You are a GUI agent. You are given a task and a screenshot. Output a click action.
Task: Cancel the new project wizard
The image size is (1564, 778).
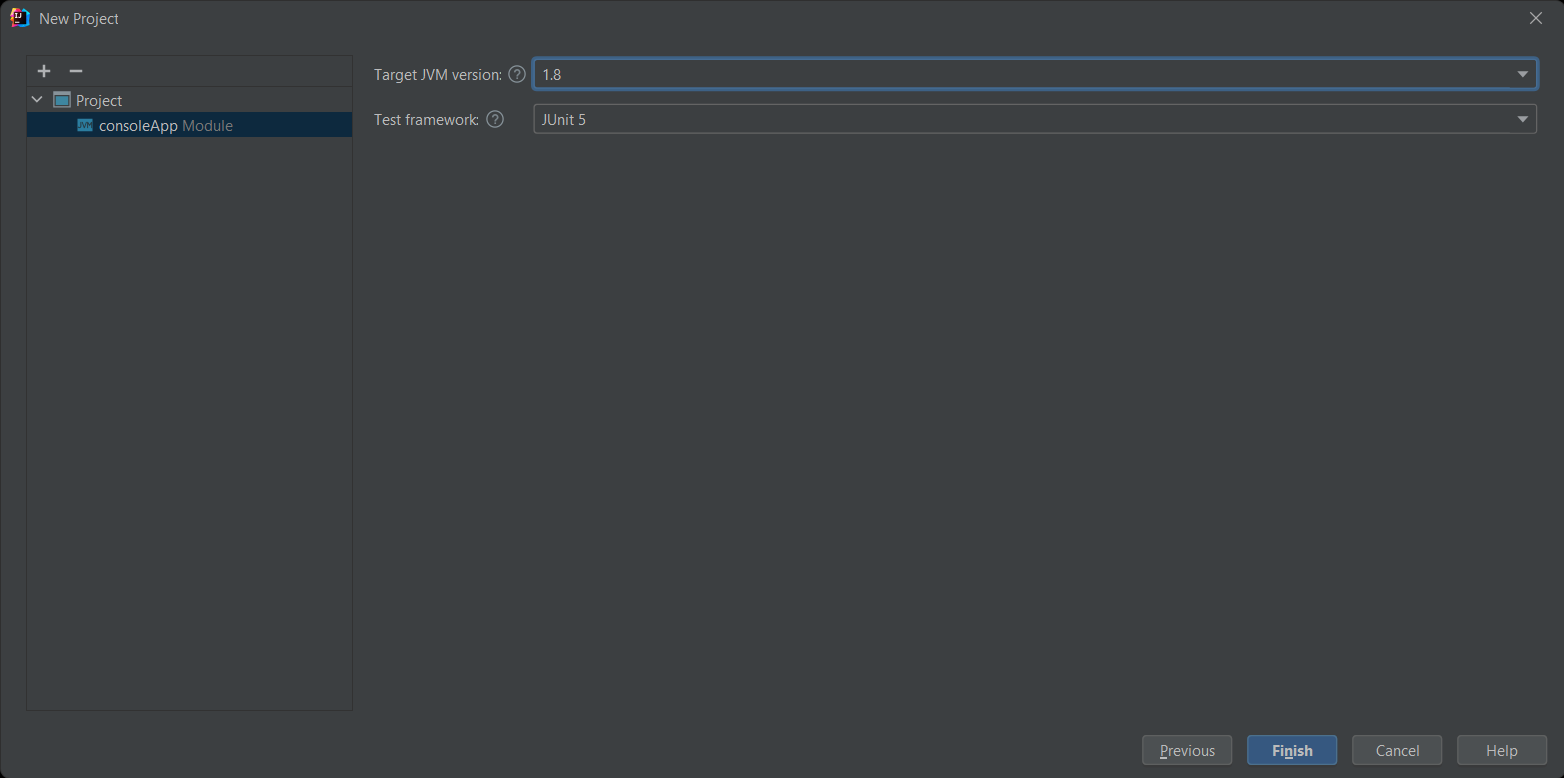click(1397, 750)
